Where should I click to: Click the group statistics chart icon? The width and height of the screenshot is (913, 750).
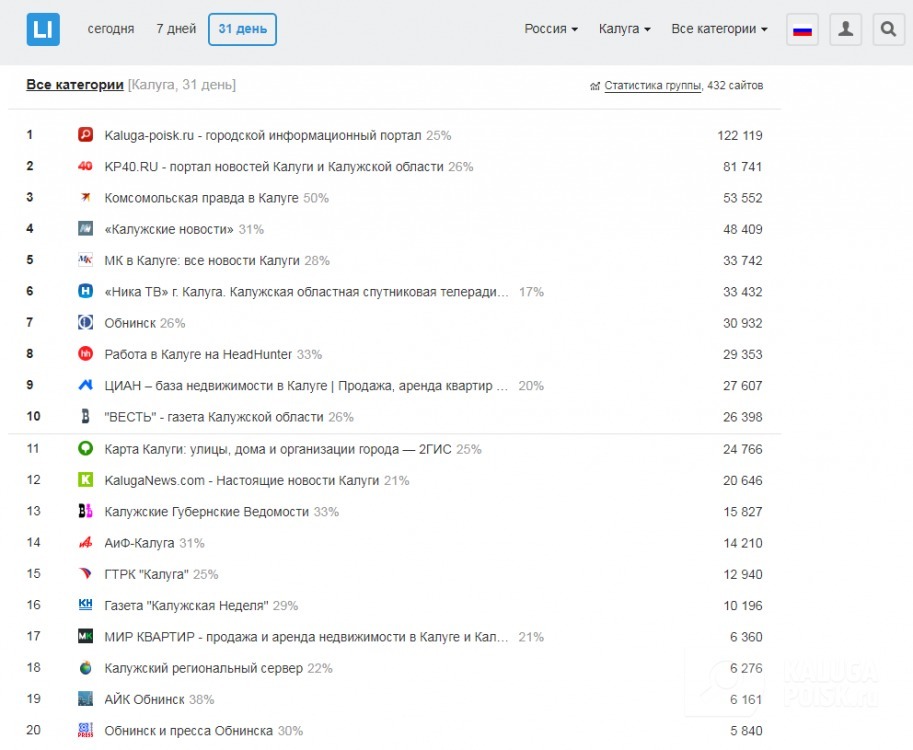[x=594, y=86]
